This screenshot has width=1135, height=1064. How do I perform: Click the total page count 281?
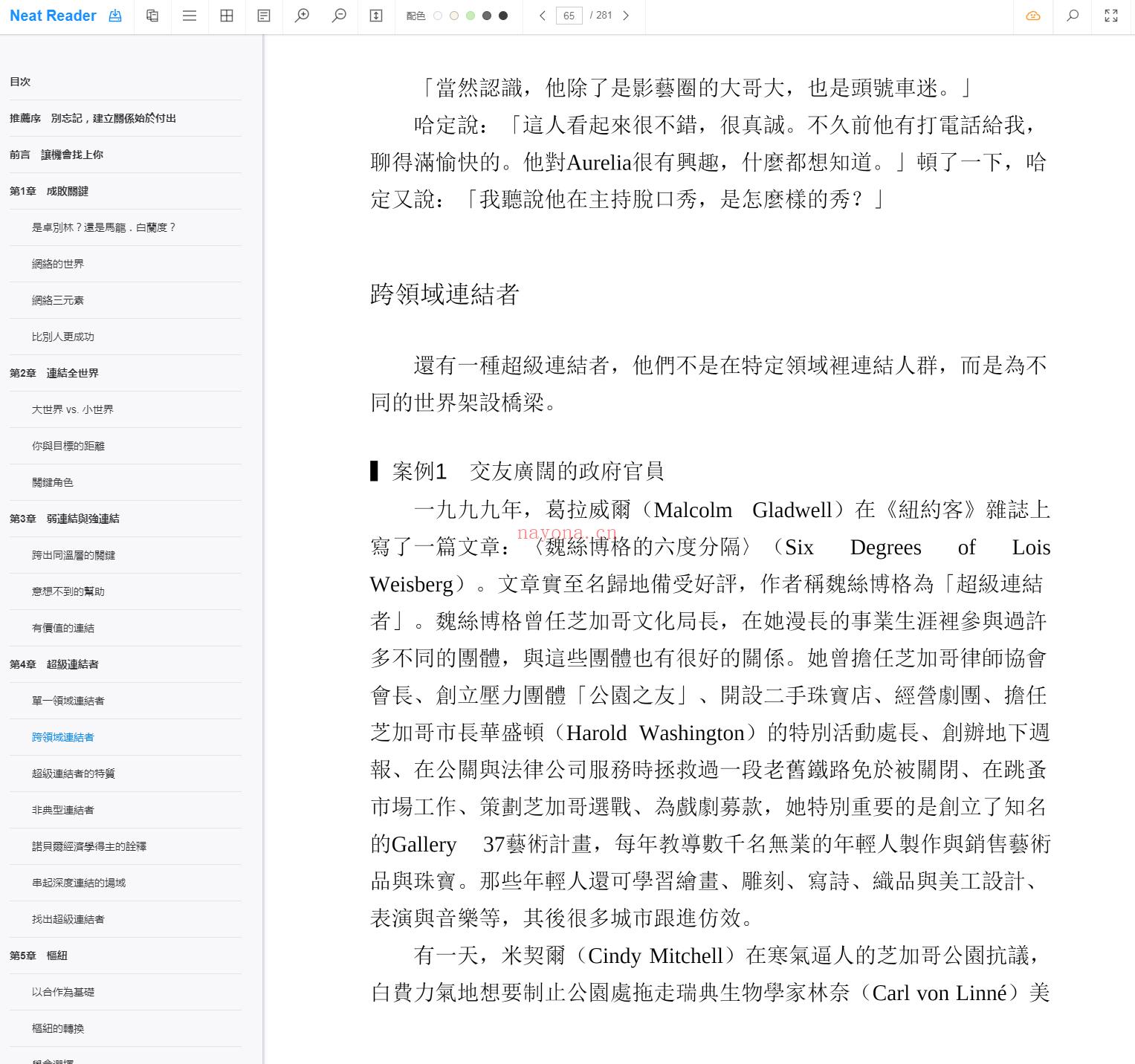coord(604,16)
